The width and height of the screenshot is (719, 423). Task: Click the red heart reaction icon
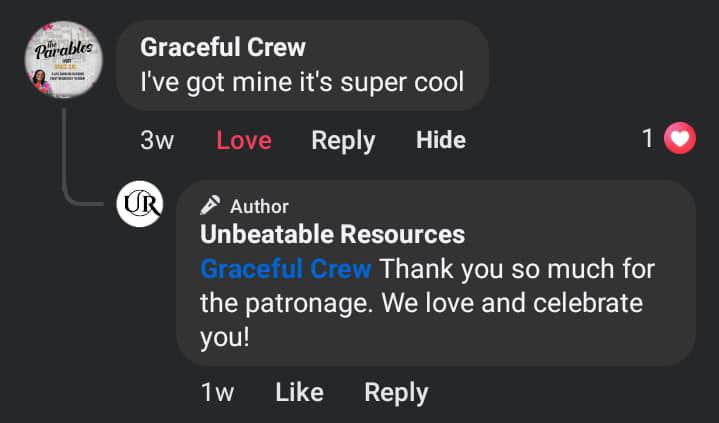click(681, 140)
